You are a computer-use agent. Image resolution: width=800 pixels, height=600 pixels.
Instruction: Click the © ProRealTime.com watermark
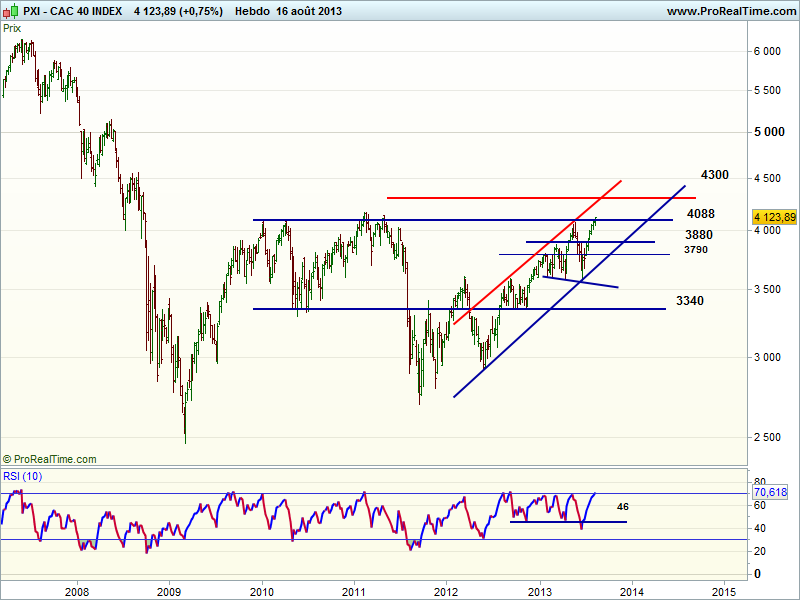(50, 459)
